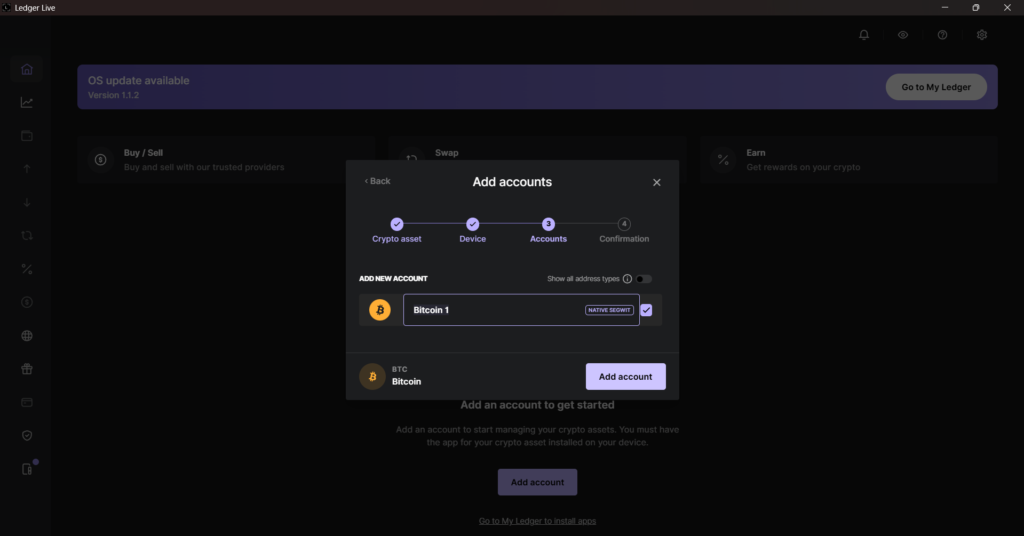Open the gift icon in the sidebar
Screen dimensions: 1024x536
pos(27,369)
